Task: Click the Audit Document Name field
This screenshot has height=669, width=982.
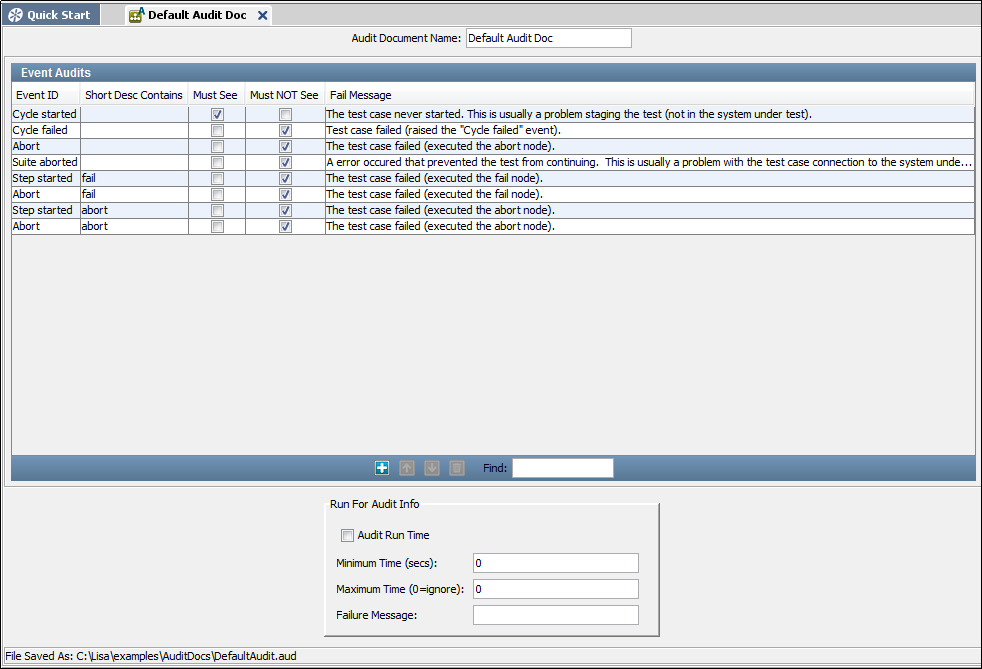Action: (x=549, y=38)
